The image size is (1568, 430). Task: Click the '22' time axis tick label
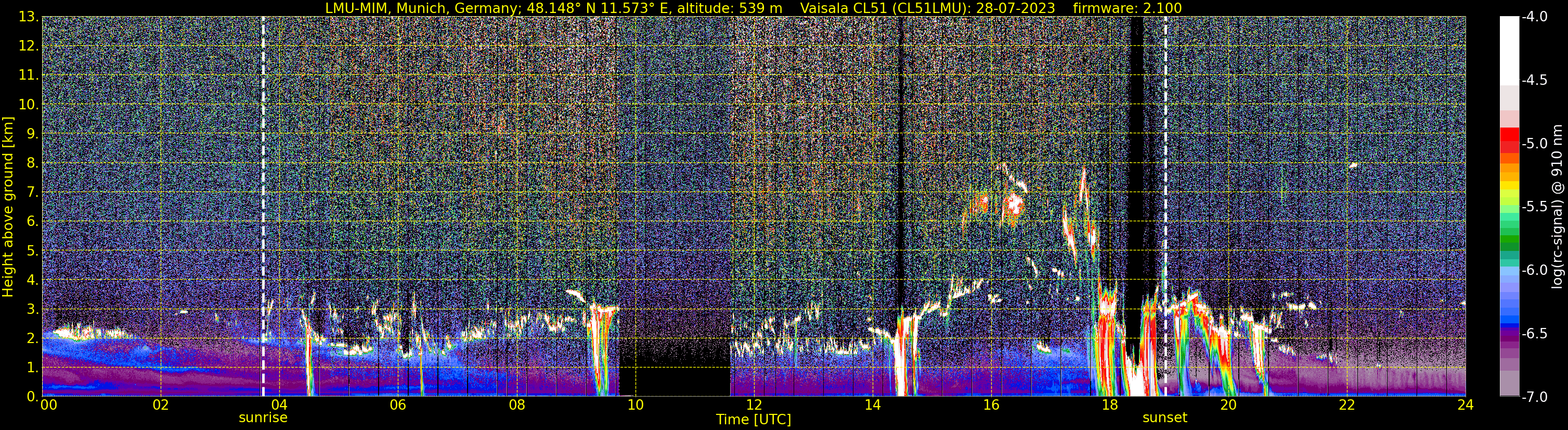tap(1347, 406)
